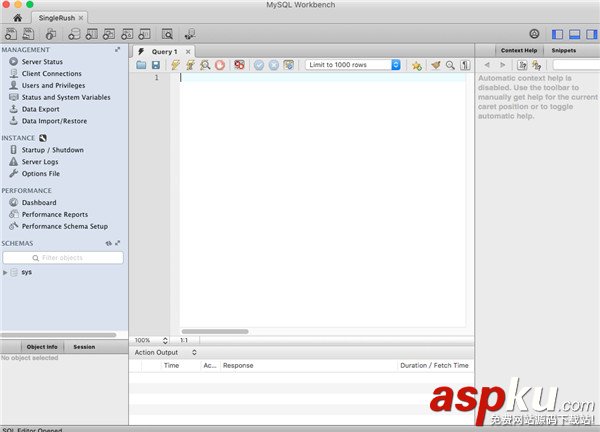Open find panel magnifier icon
The height and width of the screenshot is (432, 600).
[450, 65]
